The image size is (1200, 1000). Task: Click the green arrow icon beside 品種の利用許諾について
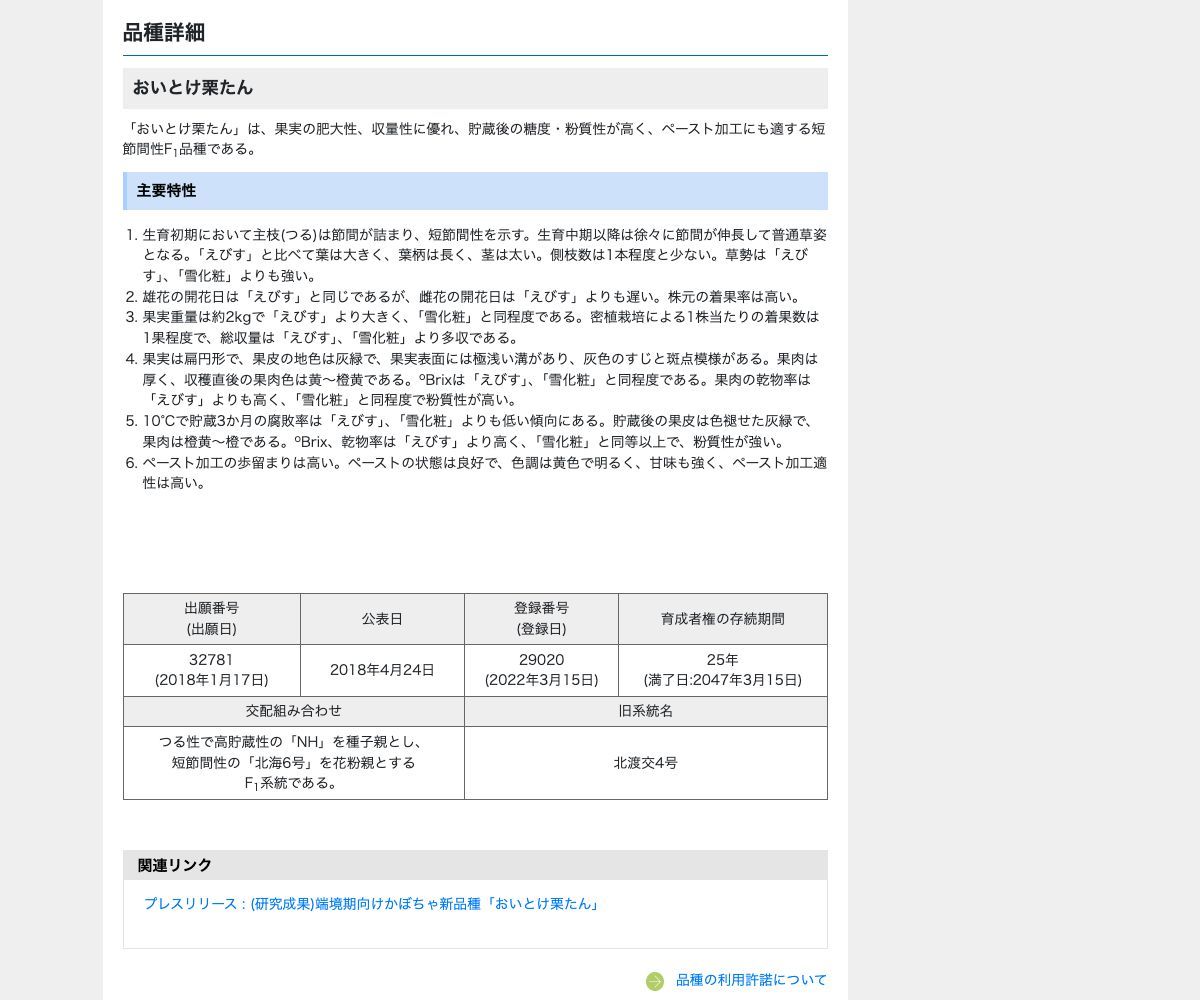(655, 981)
